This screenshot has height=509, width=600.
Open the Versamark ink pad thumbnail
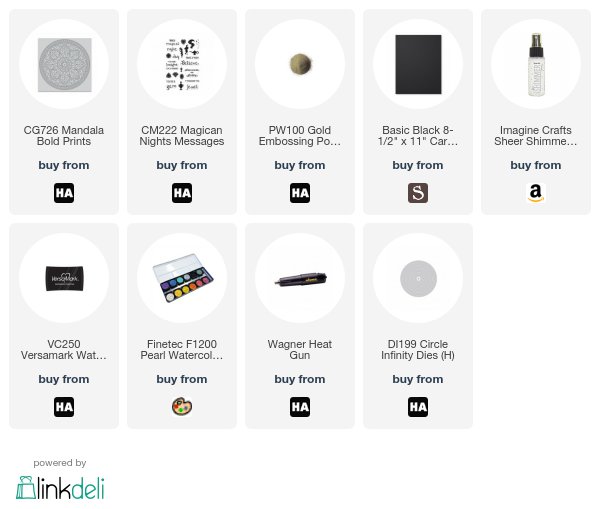coord(64,278)
